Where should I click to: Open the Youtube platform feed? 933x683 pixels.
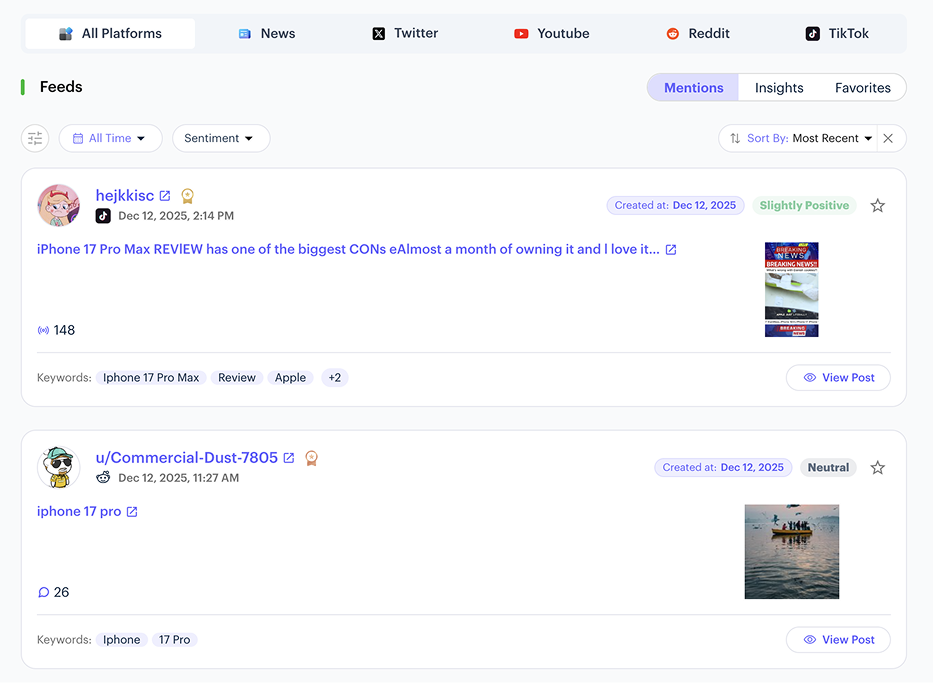tap(551, 33)
